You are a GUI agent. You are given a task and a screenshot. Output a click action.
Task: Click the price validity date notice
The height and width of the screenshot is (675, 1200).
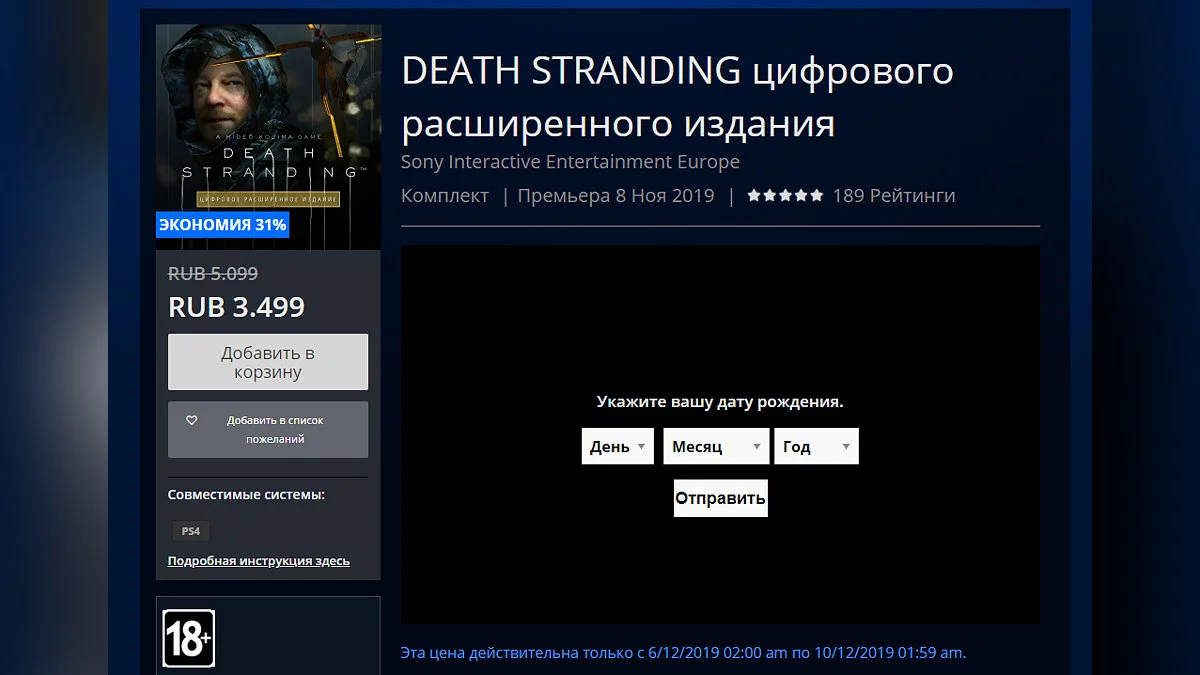[683, 653]
